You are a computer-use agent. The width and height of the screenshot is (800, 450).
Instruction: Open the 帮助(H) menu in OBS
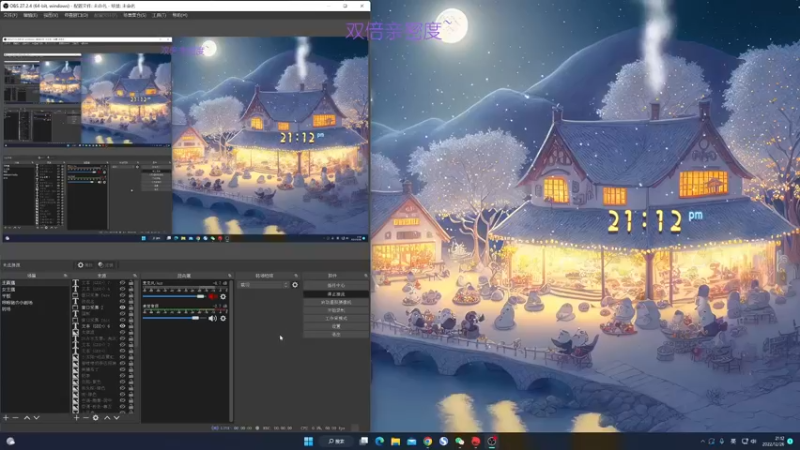pos(180,15)
